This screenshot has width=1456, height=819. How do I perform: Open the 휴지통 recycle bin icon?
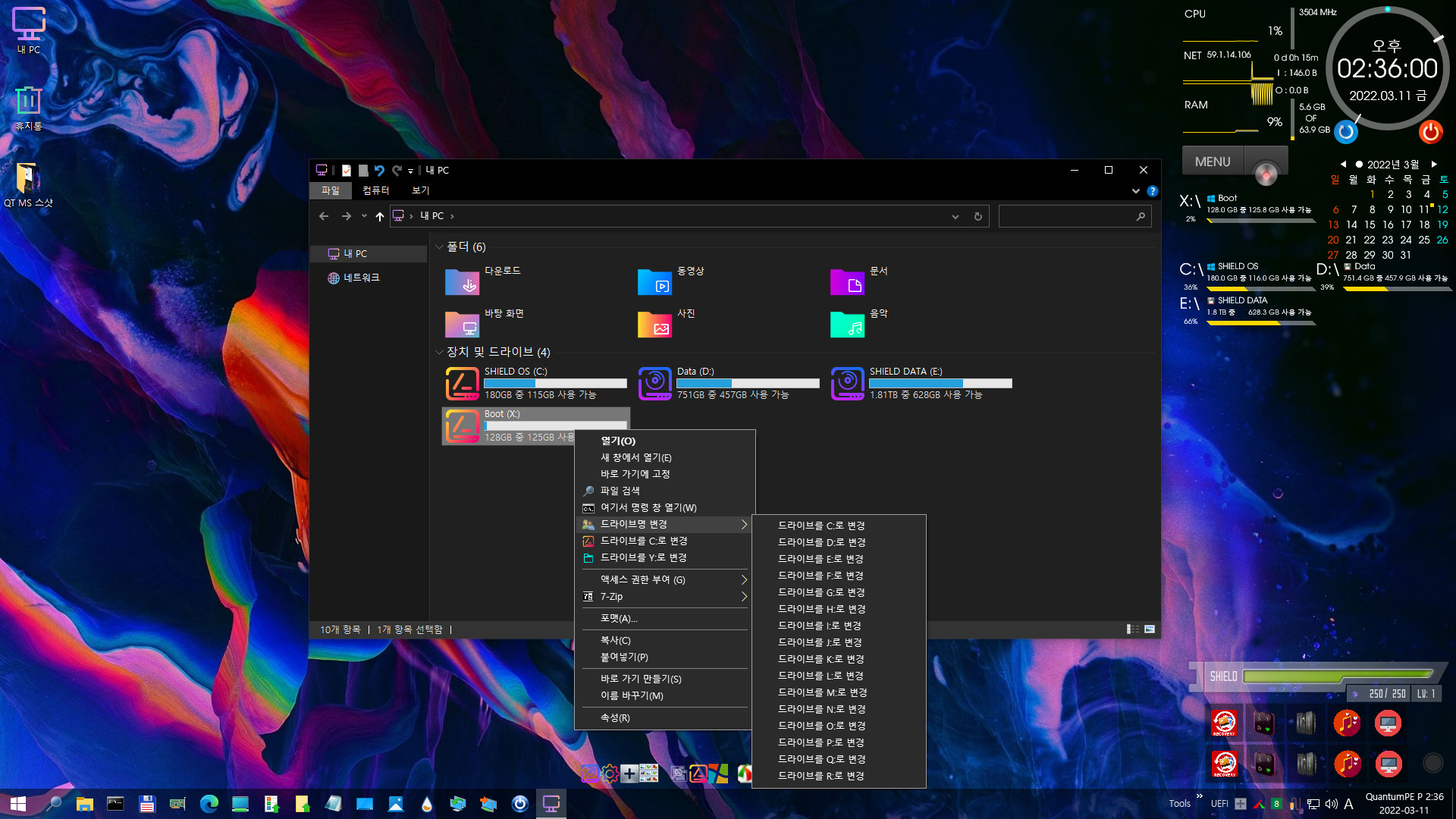pos(28,108)
